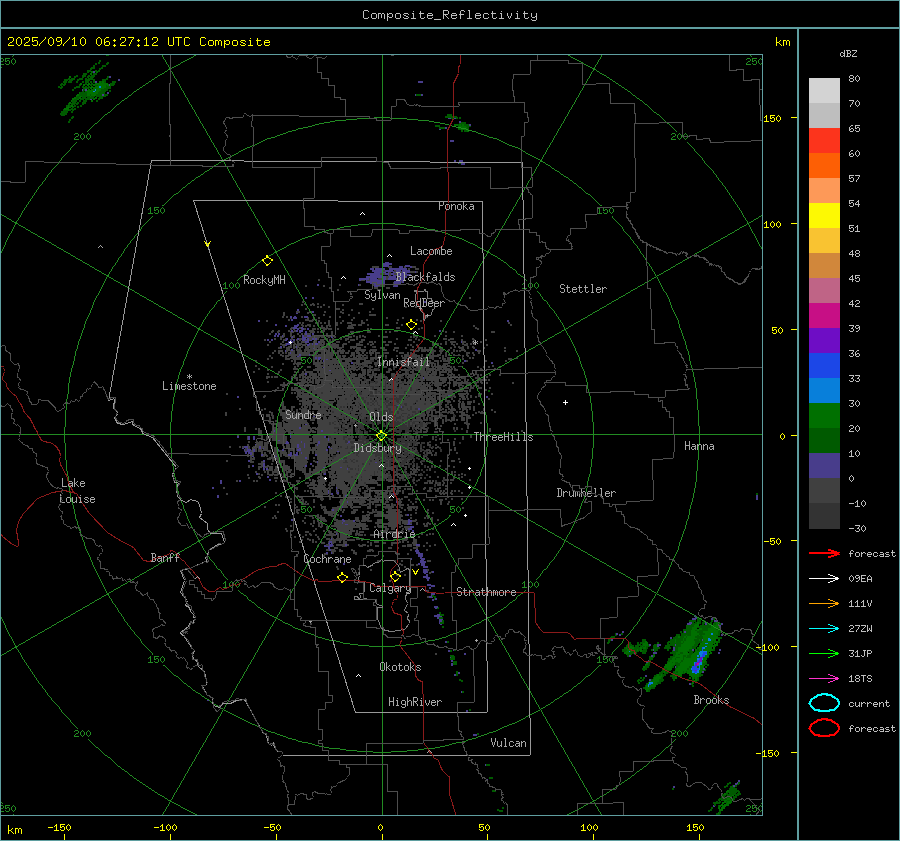Click the Strathmore label
Screen dimensions: 900x841
click(486, 592)
